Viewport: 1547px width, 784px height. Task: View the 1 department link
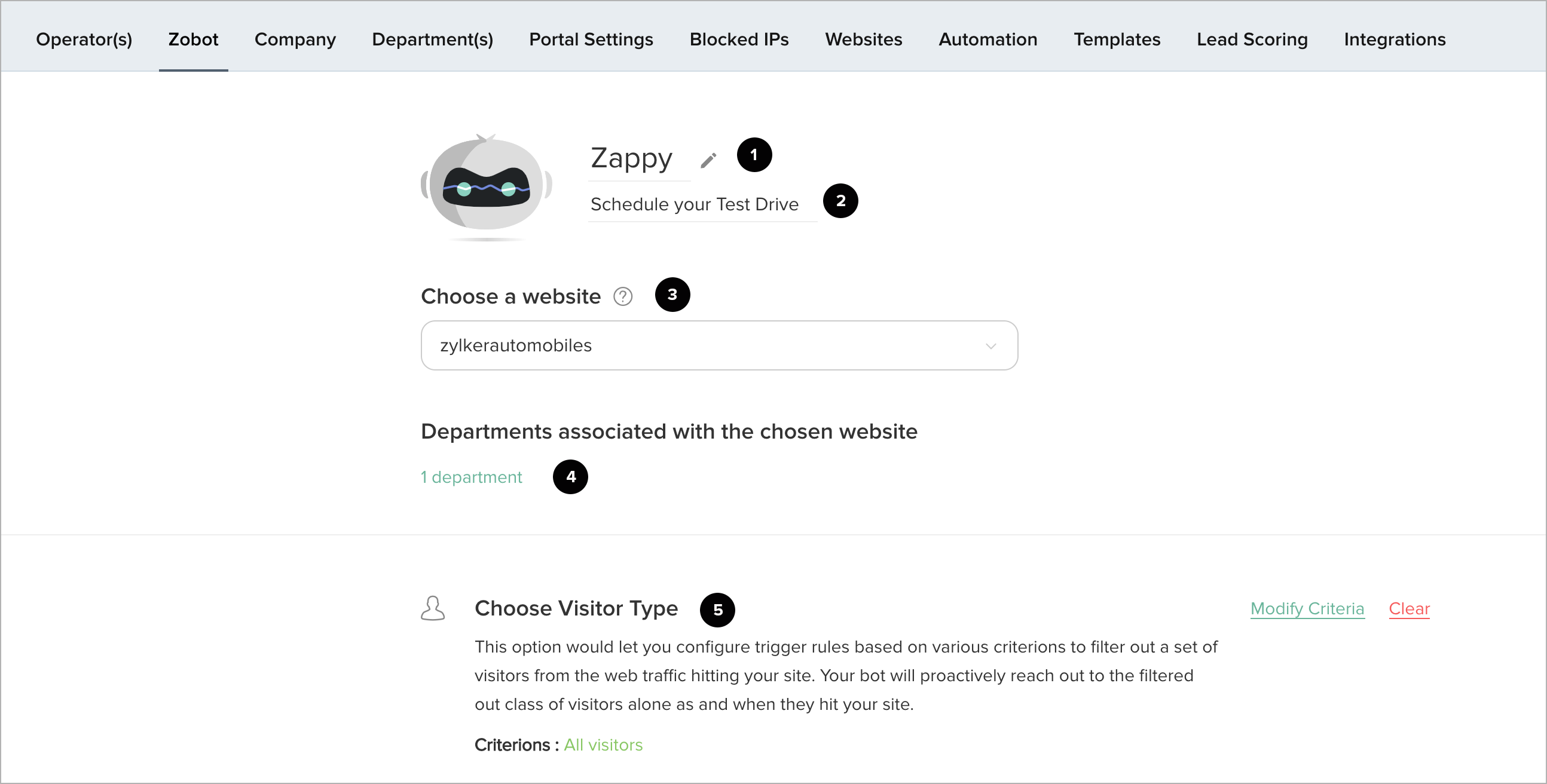471,477
